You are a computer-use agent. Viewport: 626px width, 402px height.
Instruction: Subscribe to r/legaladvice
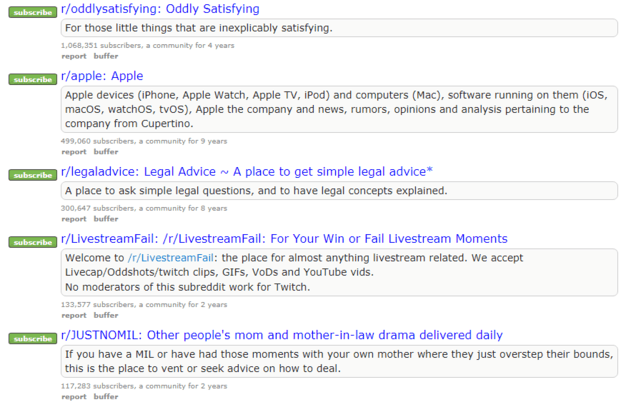(x=33, y=175)
